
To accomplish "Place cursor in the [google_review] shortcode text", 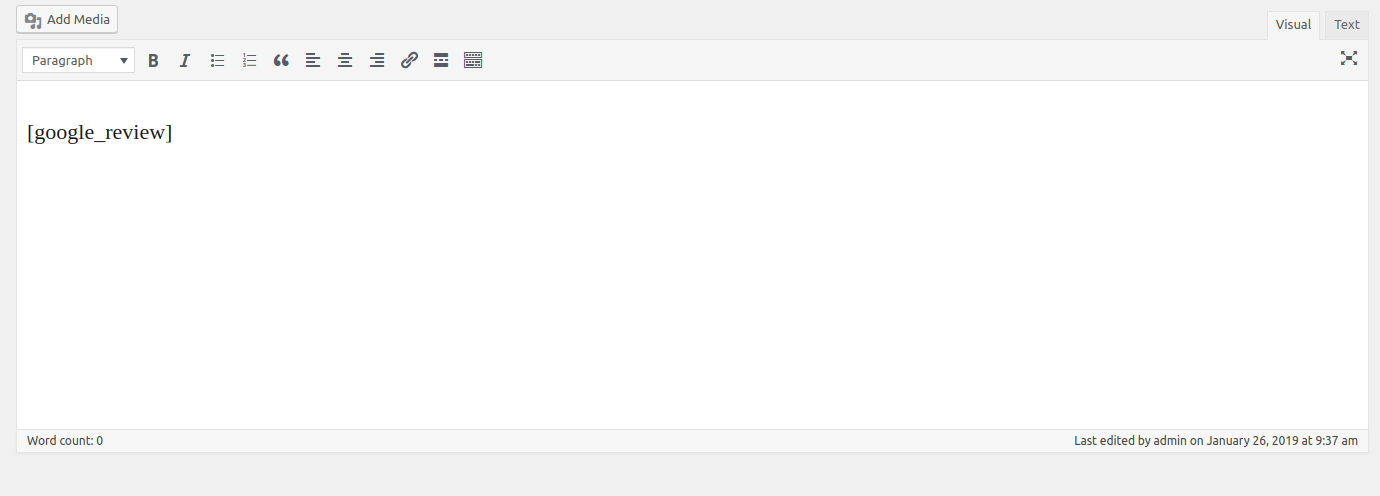I will click(100, 133).
